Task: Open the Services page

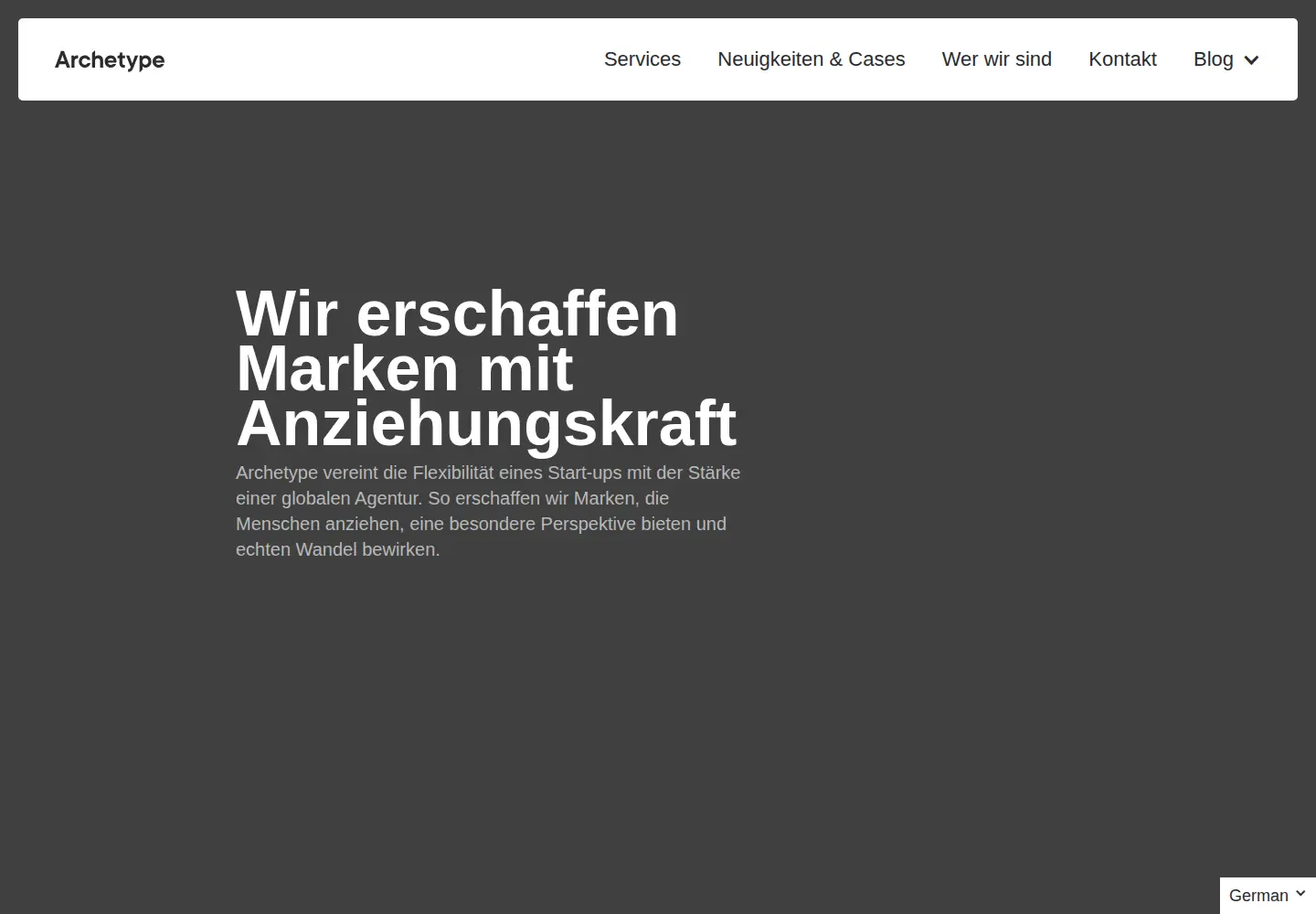Action: point(642,59)
